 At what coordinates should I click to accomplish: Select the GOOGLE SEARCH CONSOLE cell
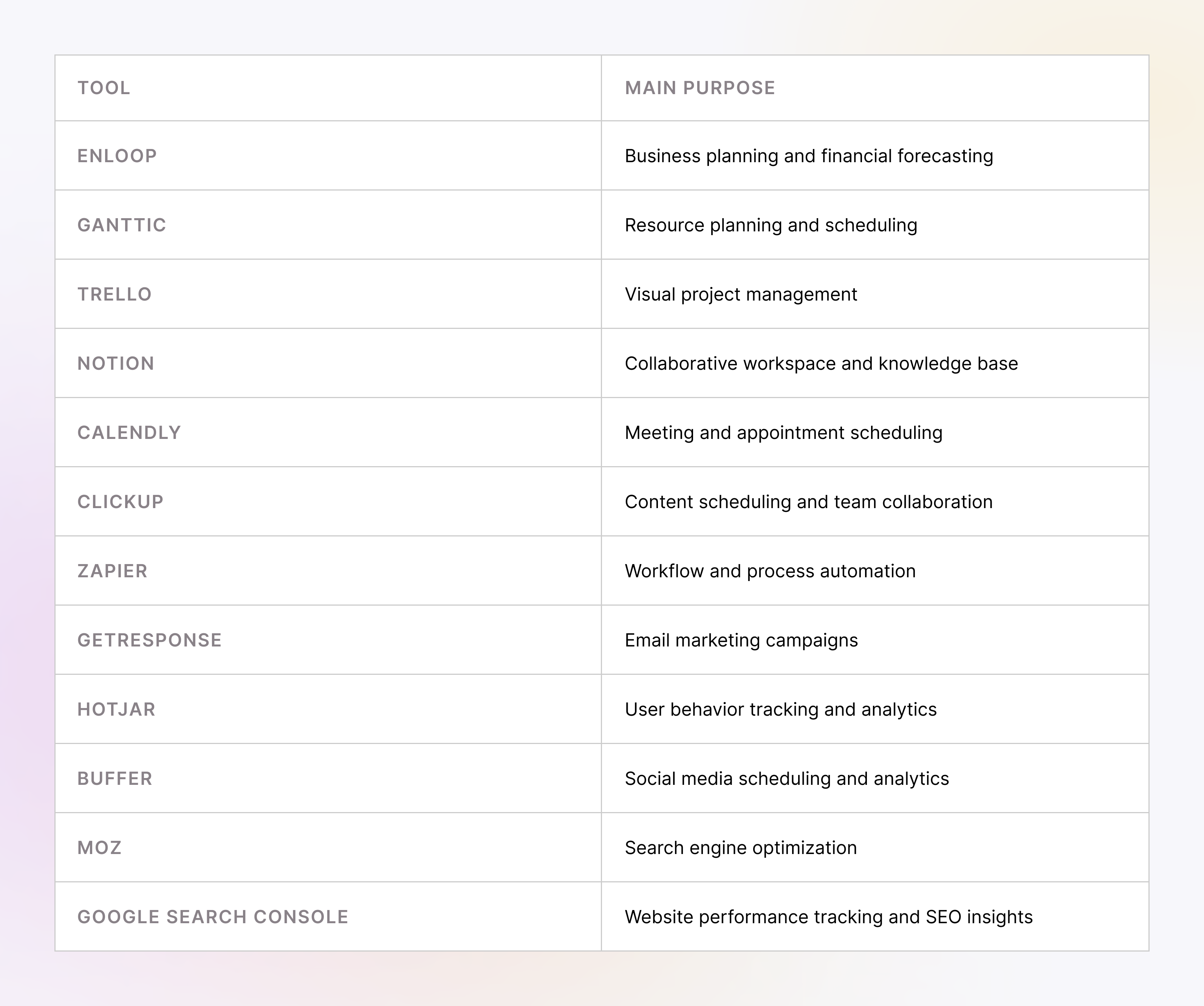tap(328, 916)
